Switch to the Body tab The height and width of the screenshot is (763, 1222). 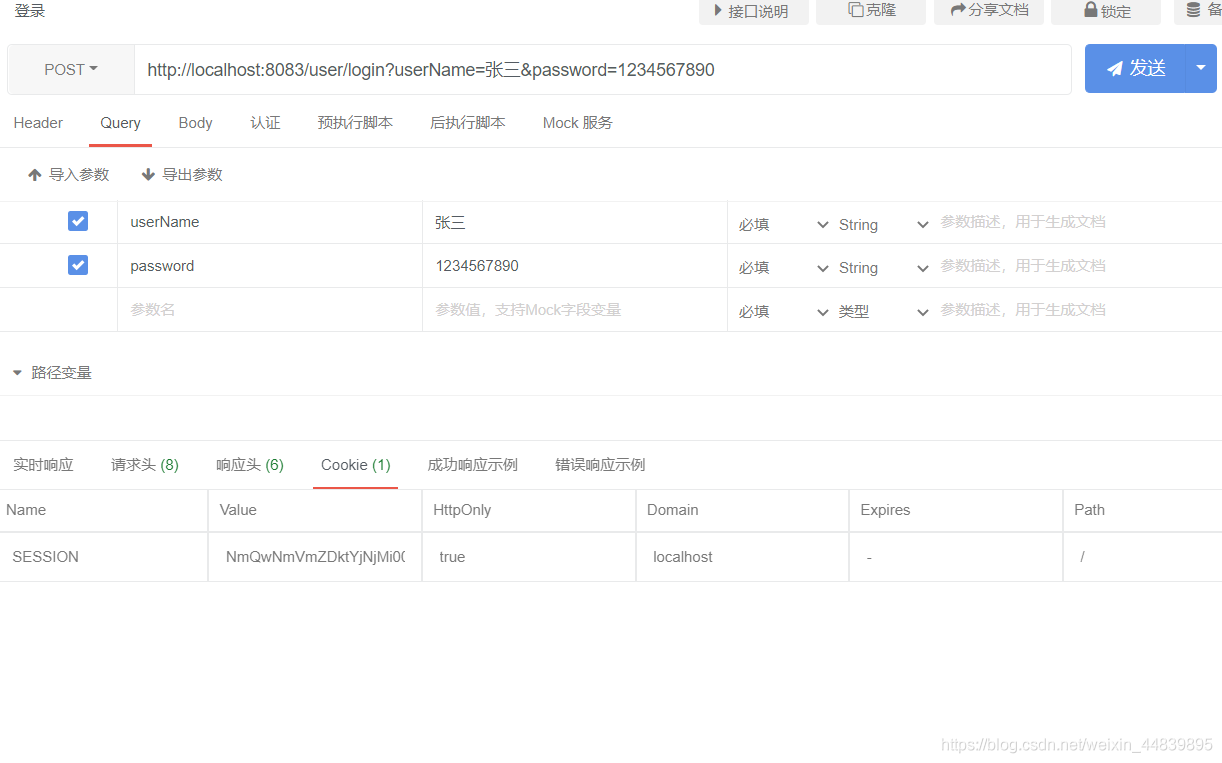(196, 123)
